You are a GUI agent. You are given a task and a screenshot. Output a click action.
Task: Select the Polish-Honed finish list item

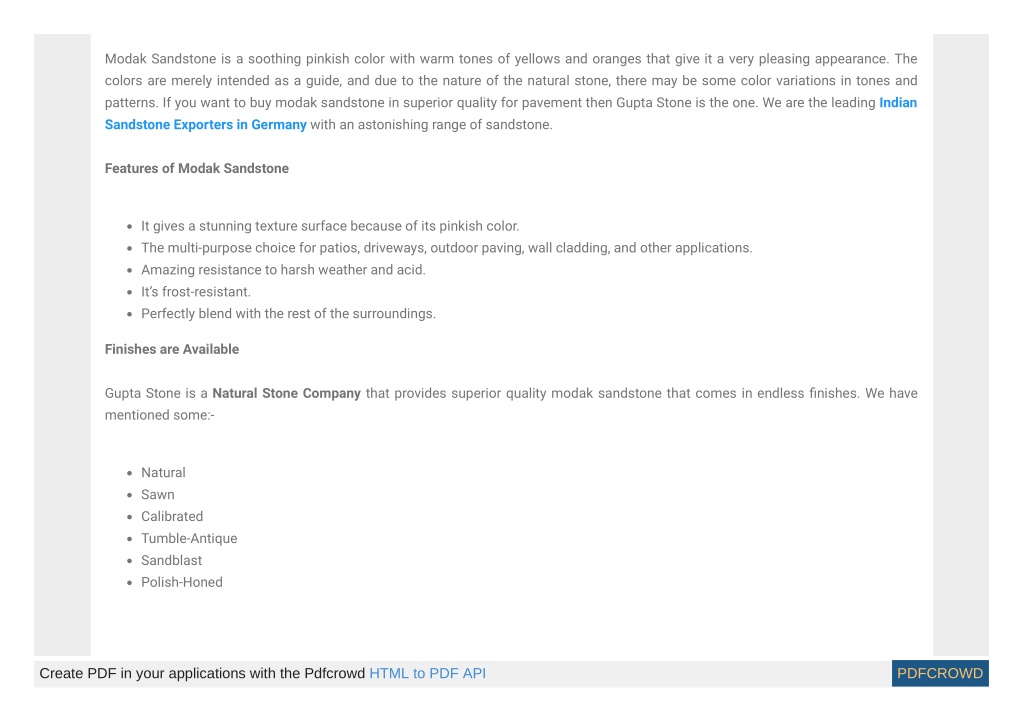[182, 582]
